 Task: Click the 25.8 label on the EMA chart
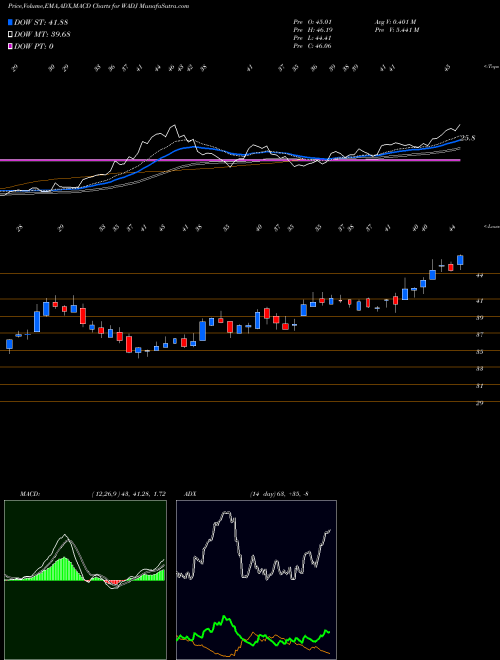(x=468, y=138)
